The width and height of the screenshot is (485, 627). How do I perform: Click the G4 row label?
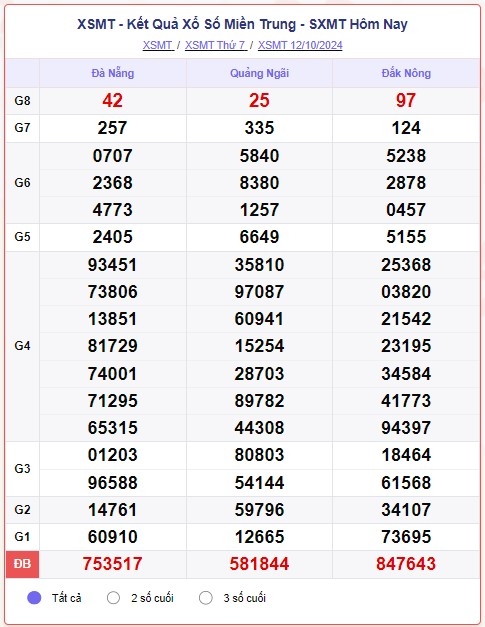pyautogui.click(x=22, y=346)
